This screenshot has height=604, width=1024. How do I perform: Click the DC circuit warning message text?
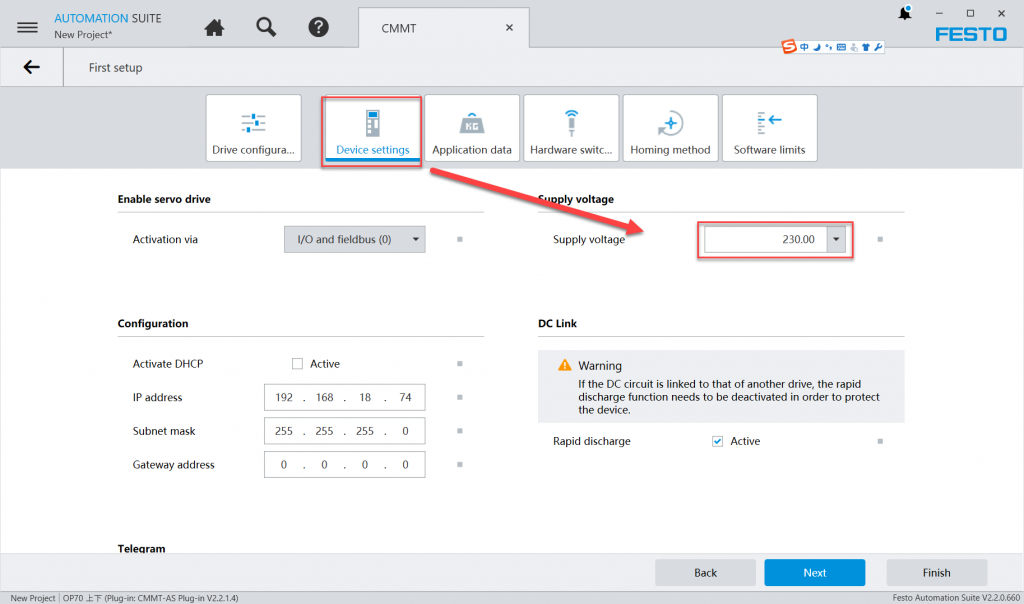pyautogui.click(x=729, y=397)
